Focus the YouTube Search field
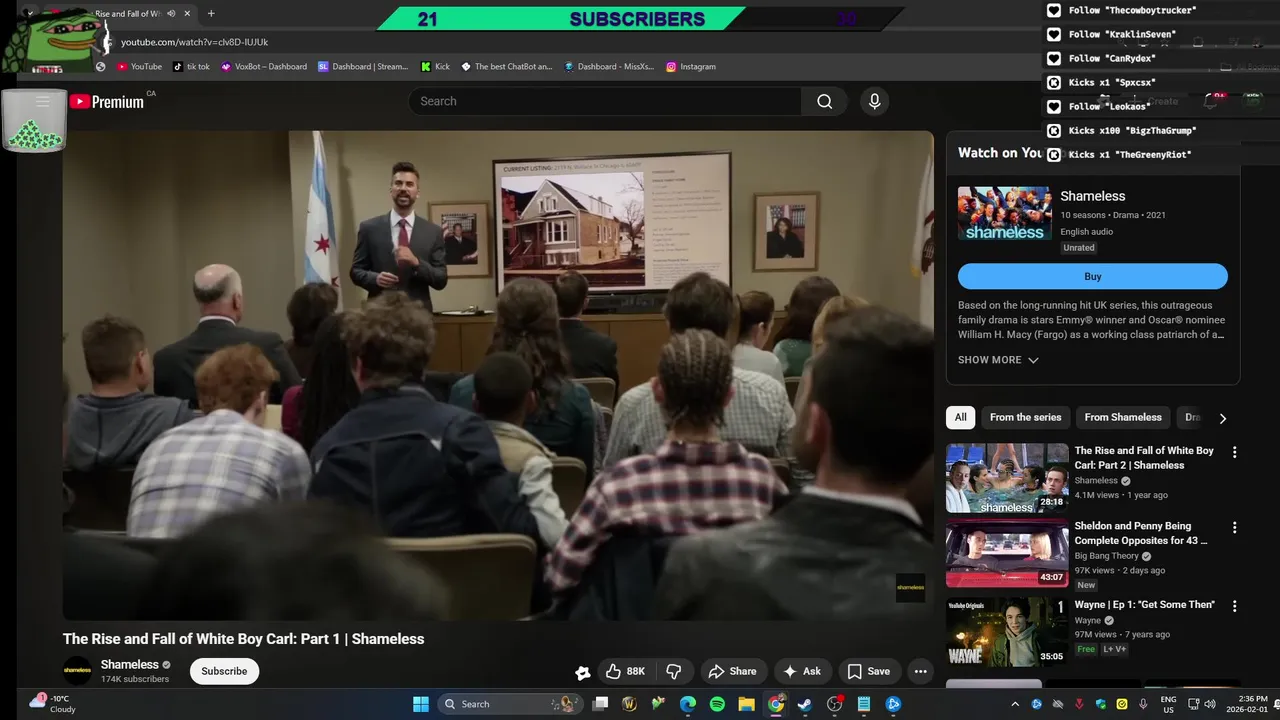Image resolution: width=1280 pixels, height=720 pixels. point(605,101)
